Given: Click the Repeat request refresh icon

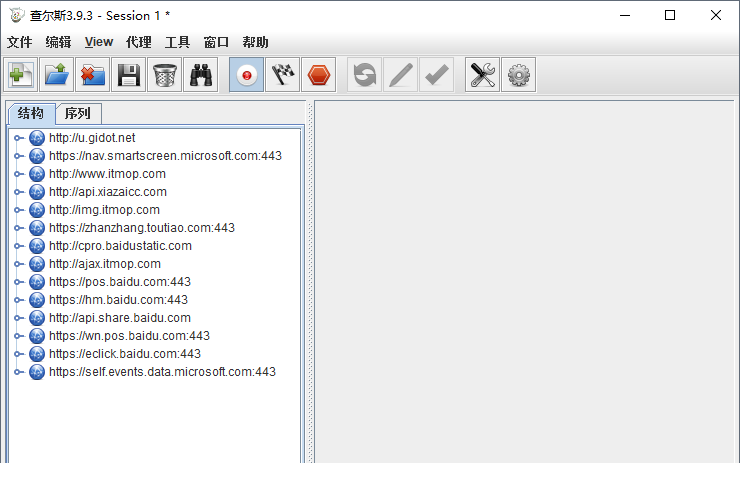Looking at the screenshot, I should (364, 75).
